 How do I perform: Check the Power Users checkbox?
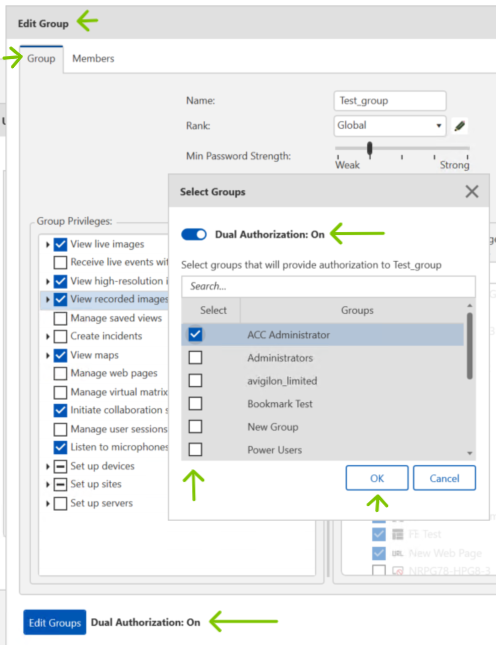tap(195, 450)
